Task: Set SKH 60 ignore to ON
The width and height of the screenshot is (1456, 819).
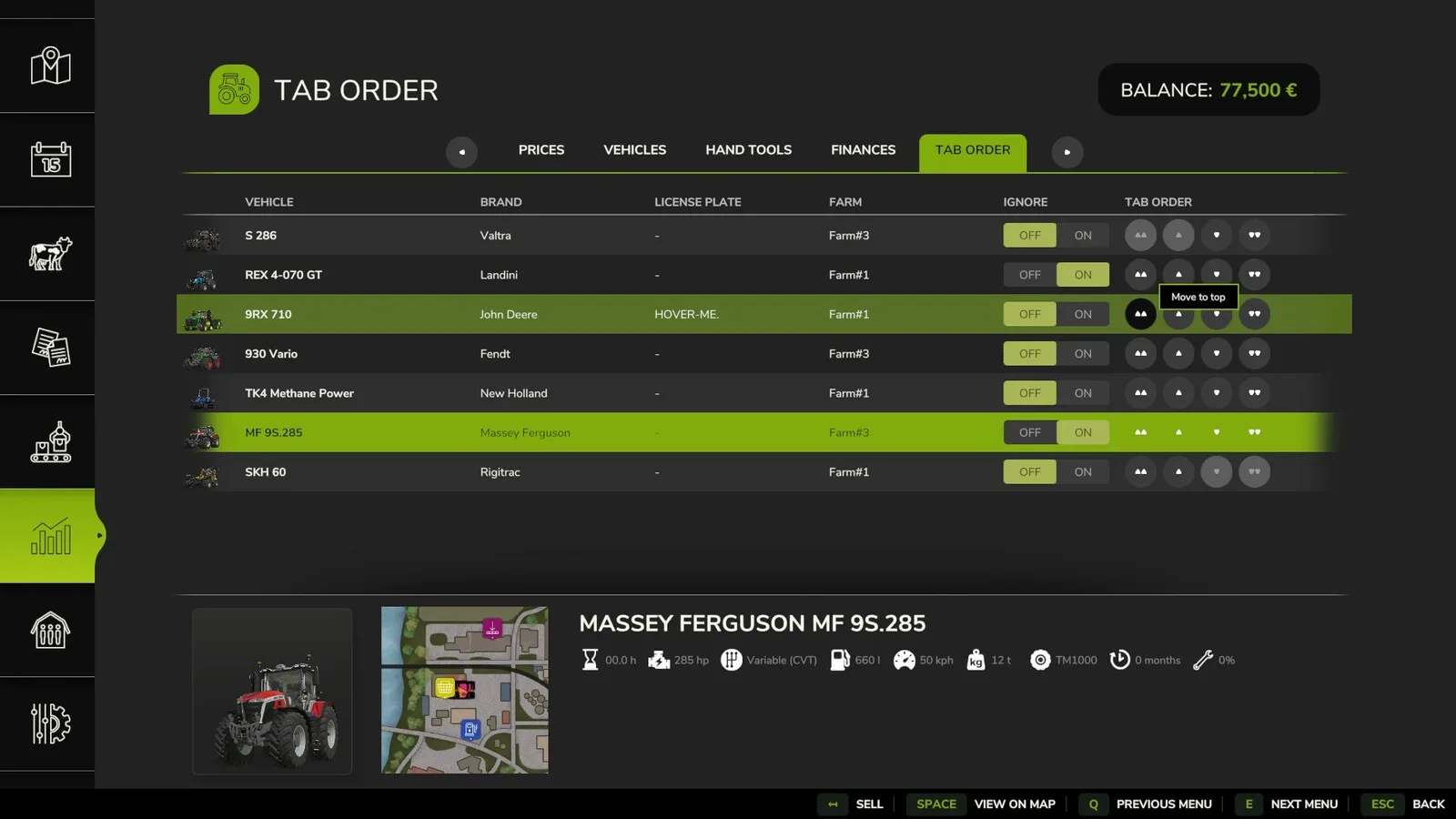Action: tap(1083, 471)
